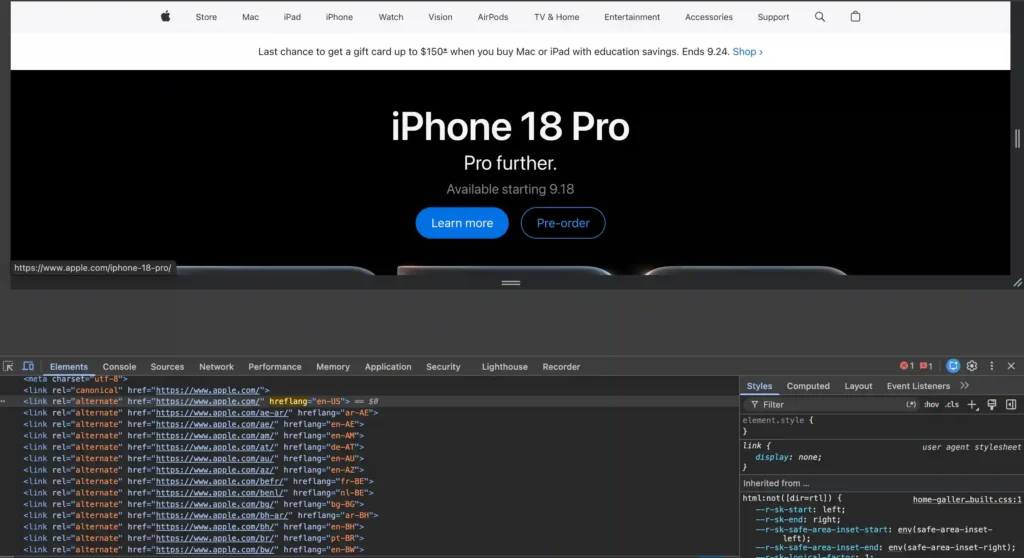Viewport: 1024px width, 558px height.
Task: Click the styles Filter funnel icon
Action: click(754, 405)
